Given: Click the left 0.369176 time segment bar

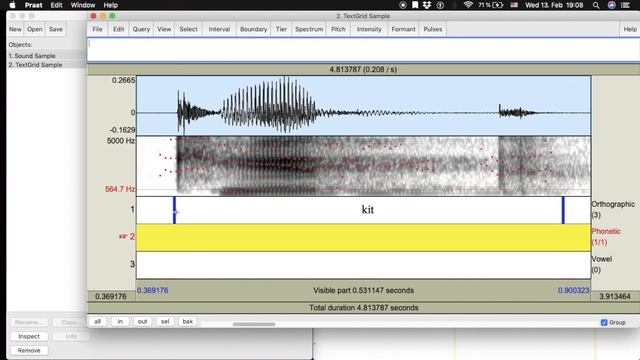Looking at the screenshot, I should point(111,296).
